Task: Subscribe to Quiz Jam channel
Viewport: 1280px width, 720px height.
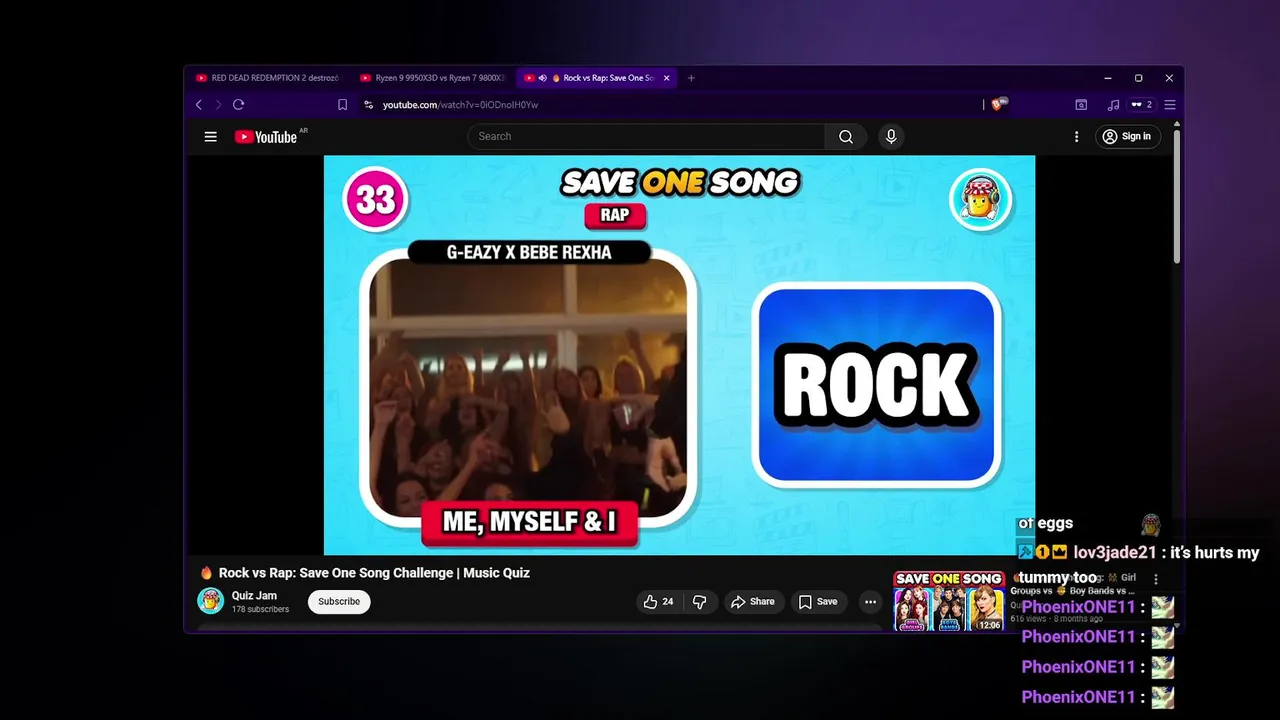Action: 339,602
